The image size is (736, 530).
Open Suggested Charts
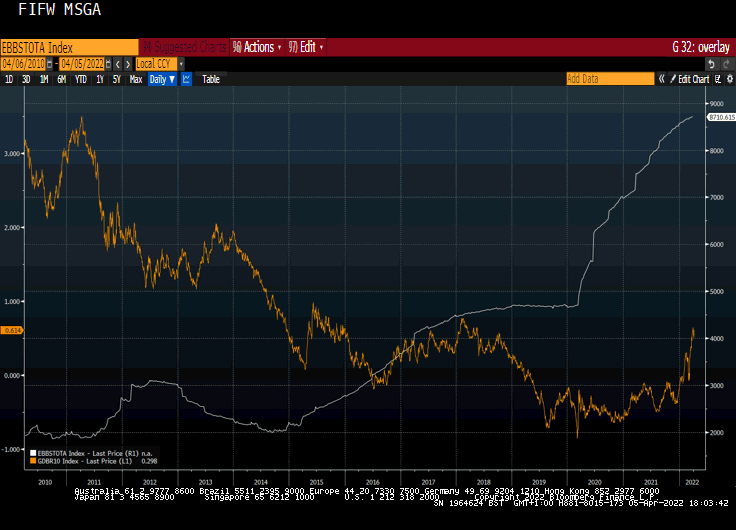tap(184, 47)
